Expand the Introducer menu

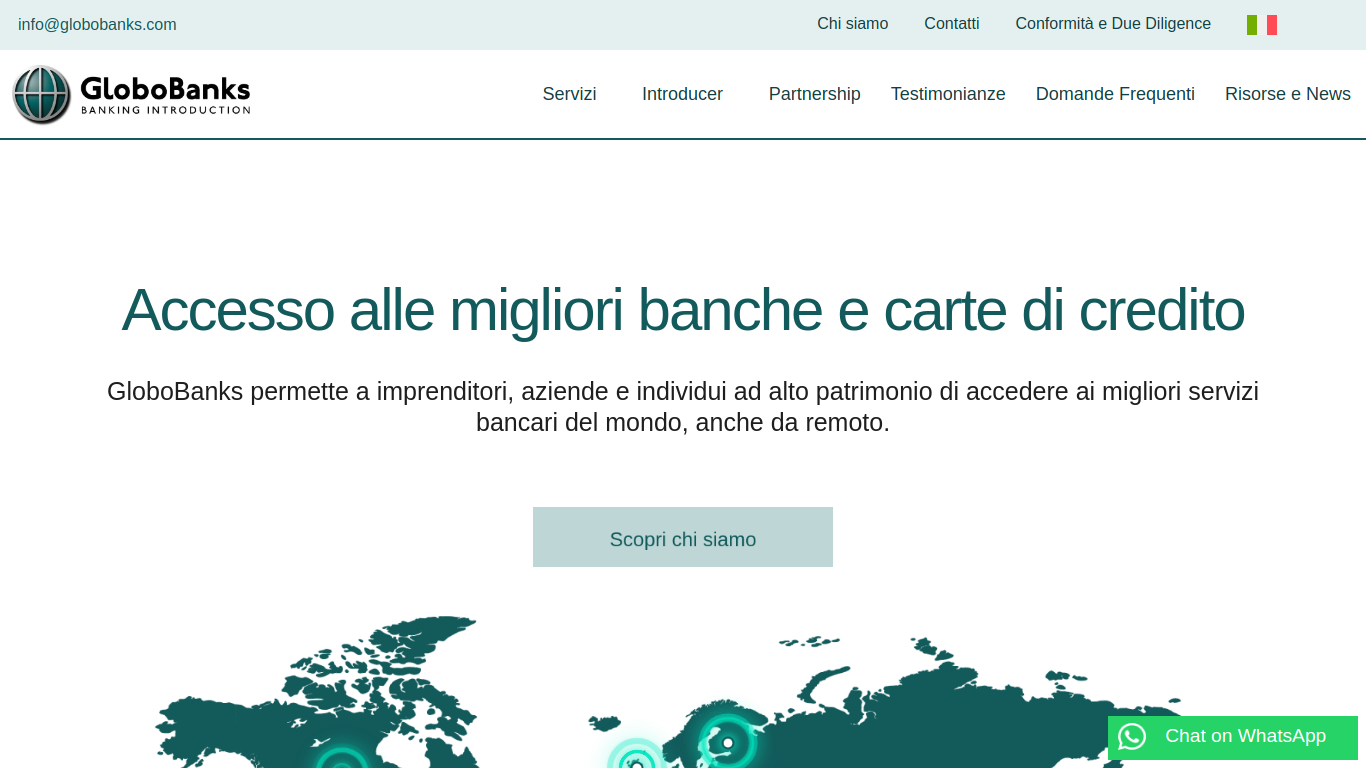pyautogui.click(x=682, y=94)
